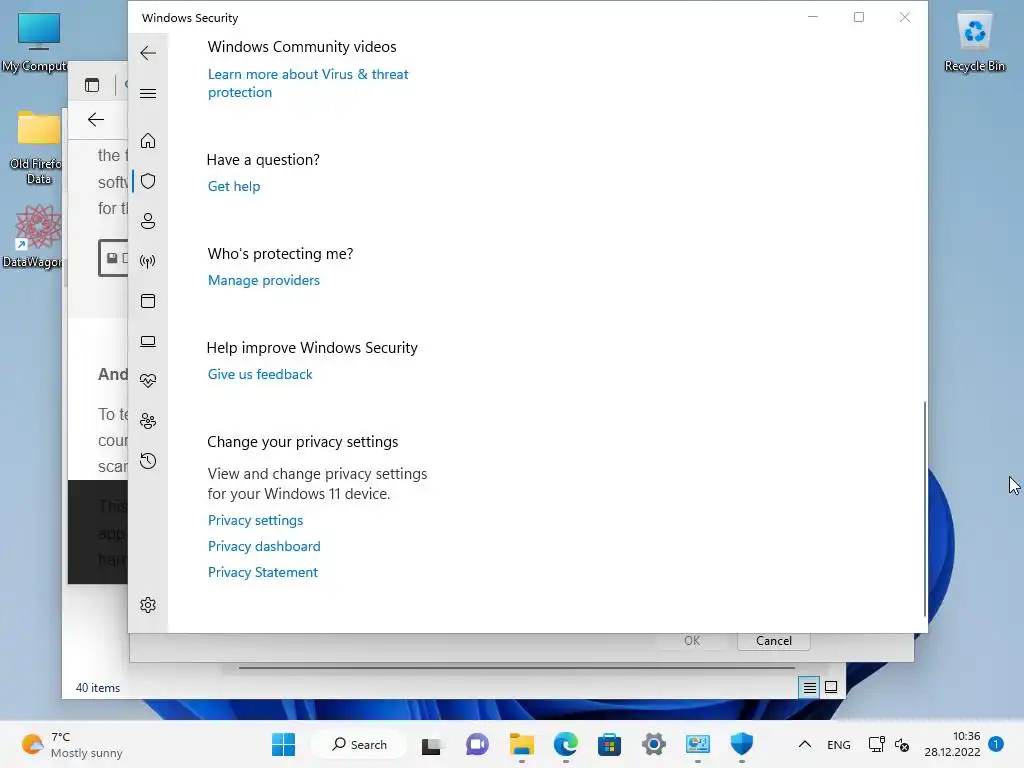Select Old Firefox Data folder on desktop
Viewport: 1024px width, 768px height.
tap(37, 148)
